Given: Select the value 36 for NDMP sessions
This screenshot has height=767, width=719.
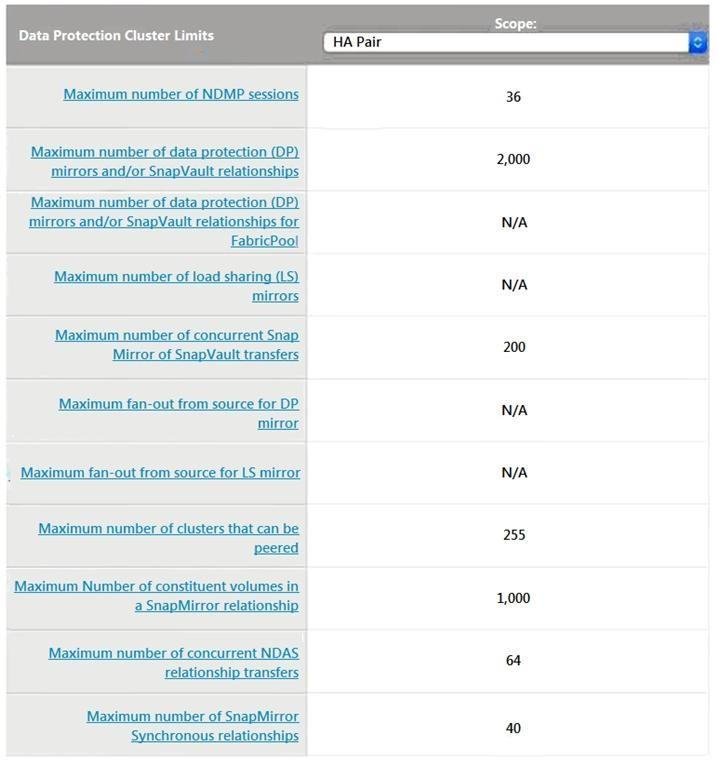Looking at the screenshot, I should click(x=513, y=97).
